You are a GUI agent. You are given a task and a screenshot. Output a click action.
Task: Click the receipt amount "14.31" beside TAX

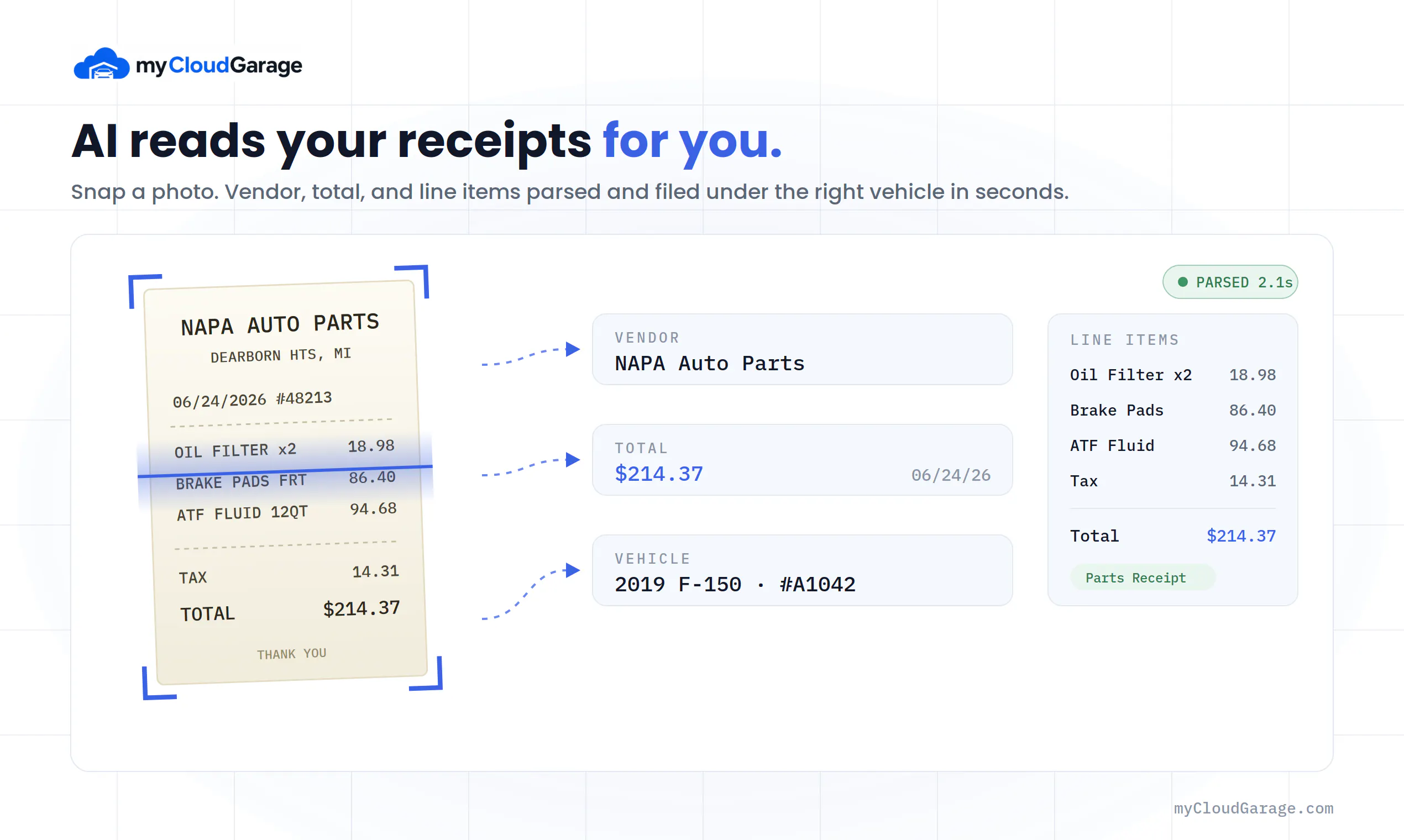pyautogui.click(x=375, y=571)
